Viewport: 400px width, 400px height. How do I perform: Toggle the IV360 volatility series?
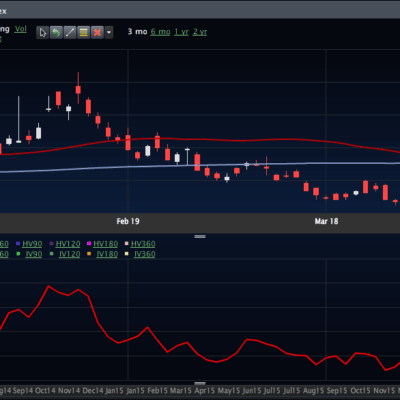coord(145,254)
